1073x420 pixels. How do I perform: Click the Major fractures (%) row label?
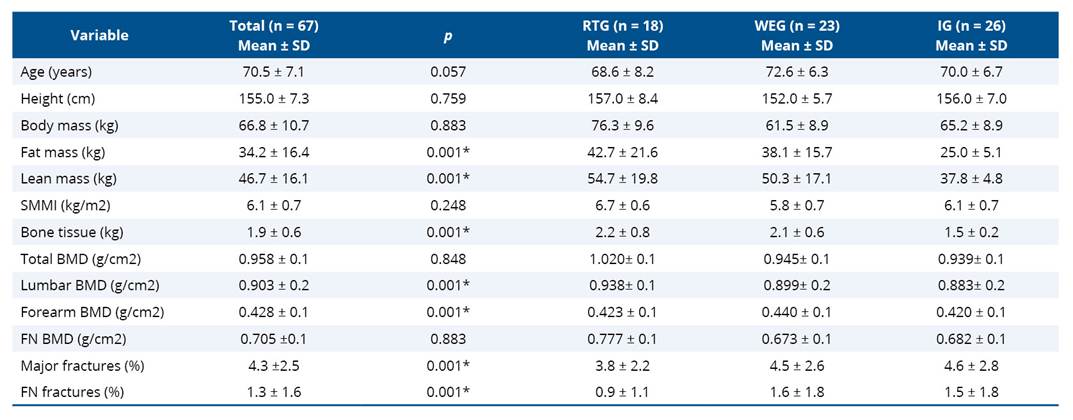click(x=76, y=364)
